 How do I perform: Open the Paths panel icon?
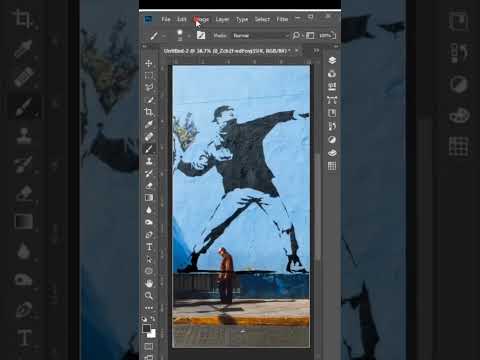[x=332, y=100]
